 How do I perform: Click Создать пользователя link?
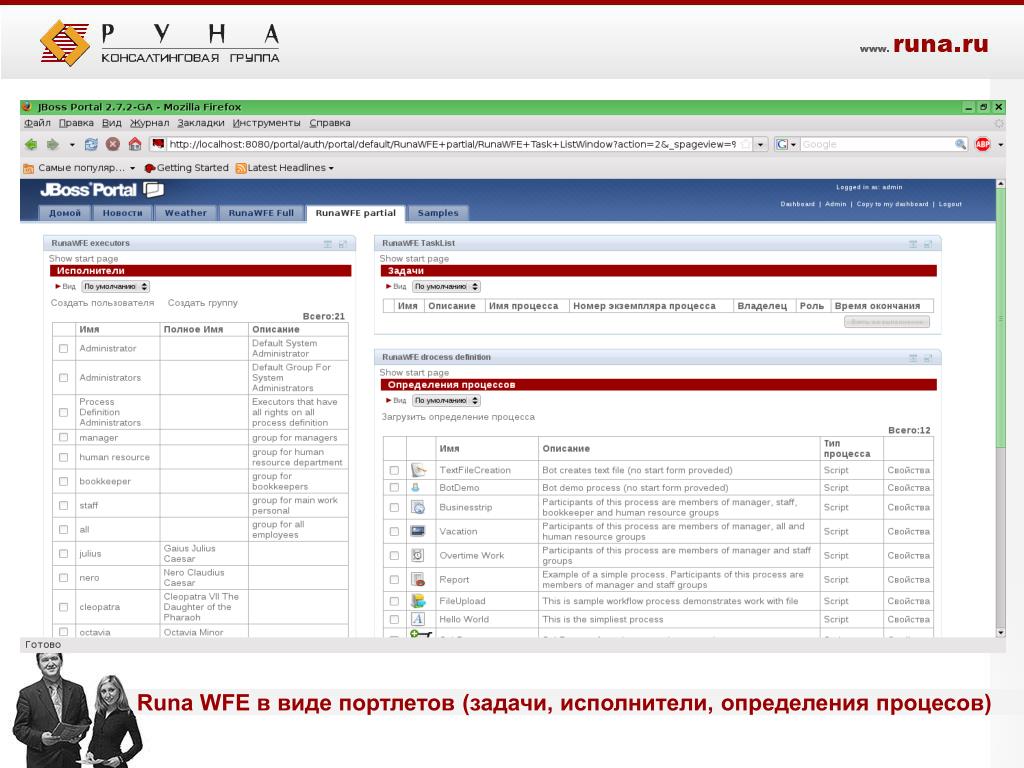coord(103,303)
